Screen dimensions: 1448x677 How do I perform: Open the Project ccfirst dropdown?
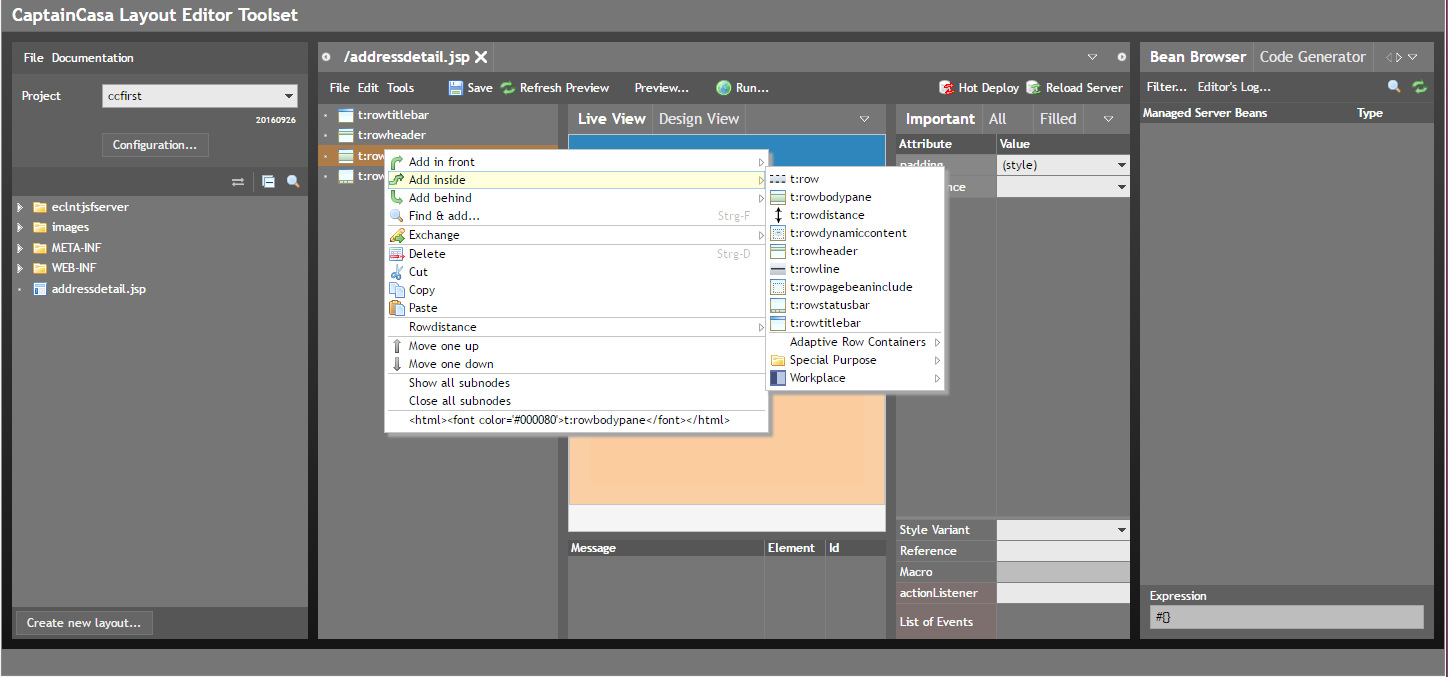(x=289, y=96)
